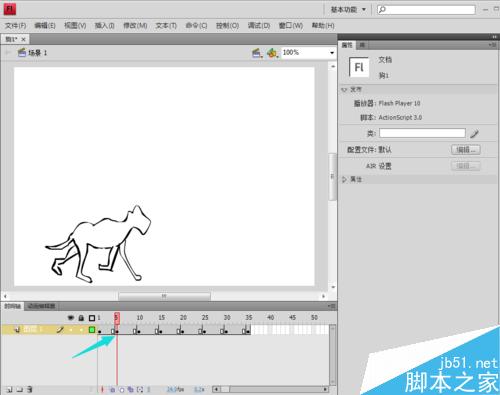Screen dimensions: 500x395
Task: Switch to the 属性 panel tab
Action: coord(347,45)
